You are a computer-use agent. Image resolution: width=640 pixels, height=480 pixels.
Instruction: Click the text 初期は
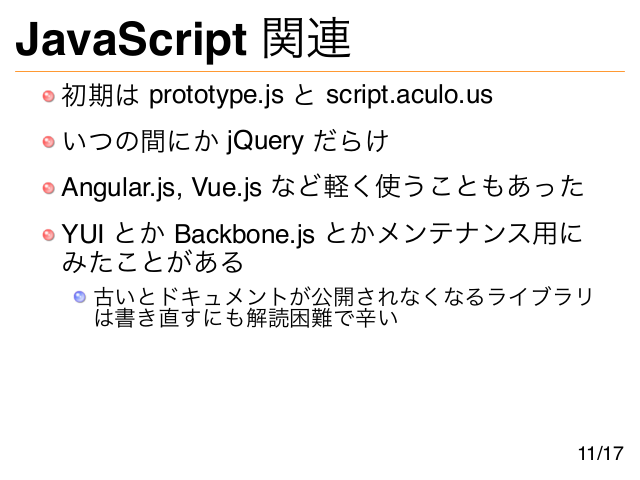pos(100,96)
